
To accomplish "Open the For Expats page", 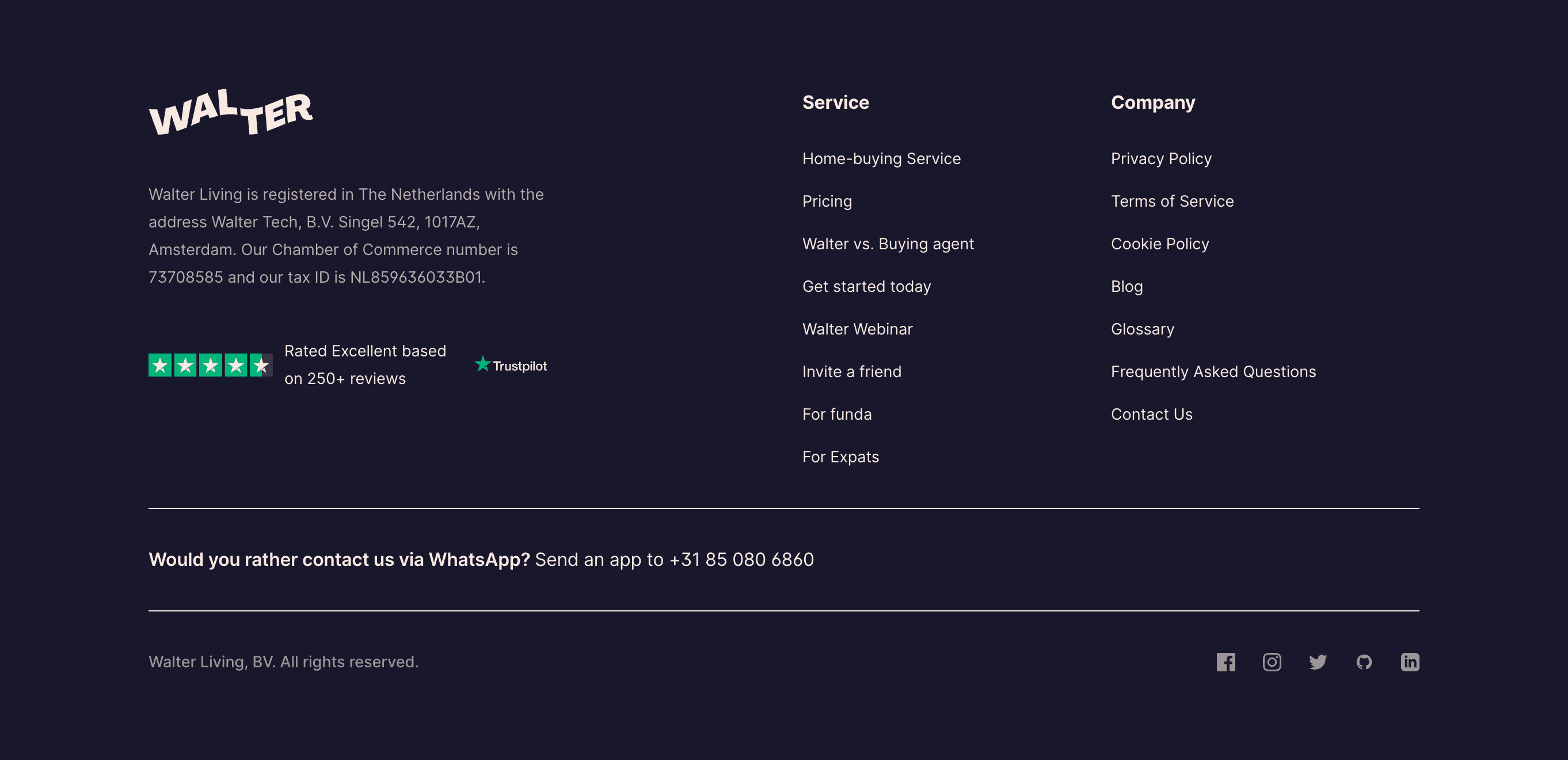I will pyautogui.click(x=840, y=457).
